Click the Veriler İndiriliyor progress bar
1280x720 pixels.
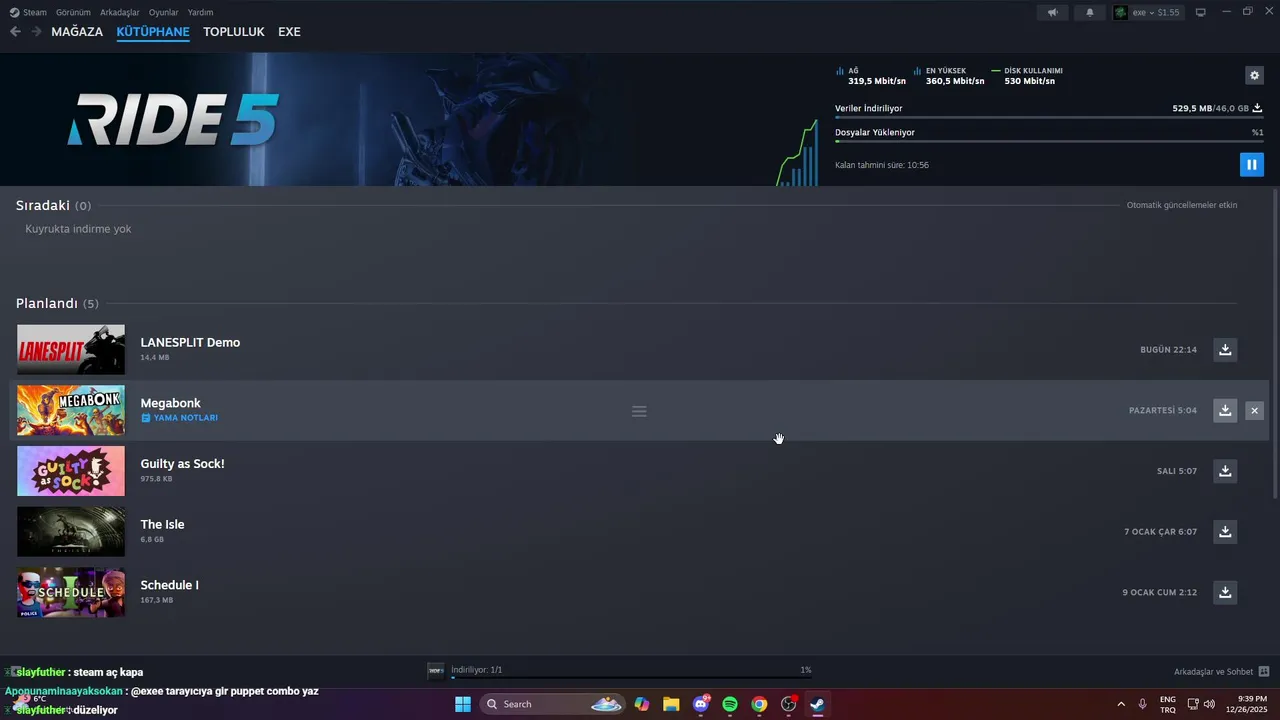[1049, 118]
